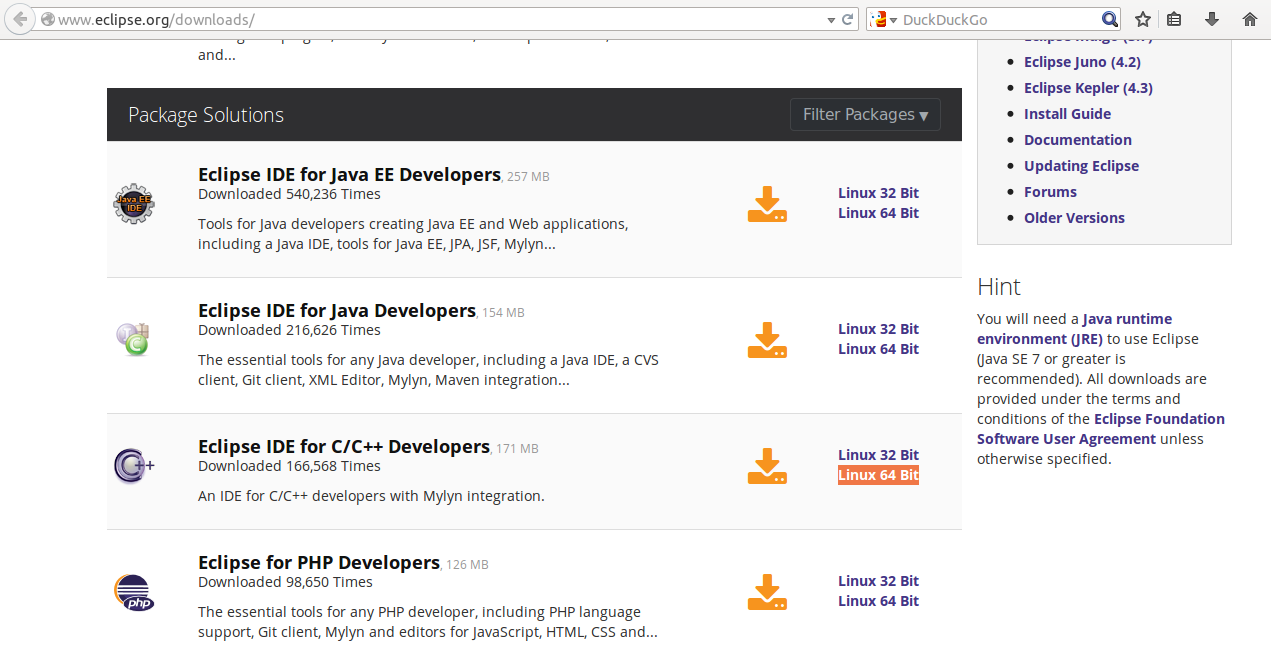Click C/C++ orange download icon
1271x665 pixels.
pos(767,466)
